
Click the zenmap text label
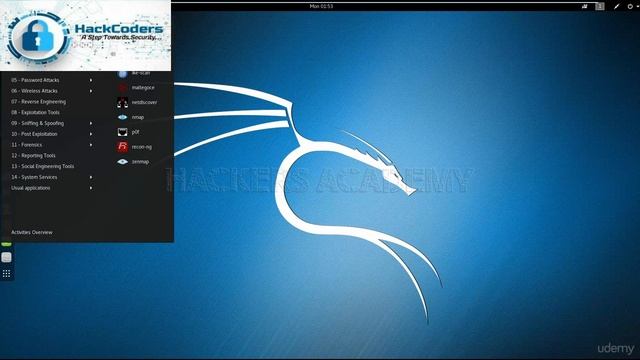click(x=140, y=162)
